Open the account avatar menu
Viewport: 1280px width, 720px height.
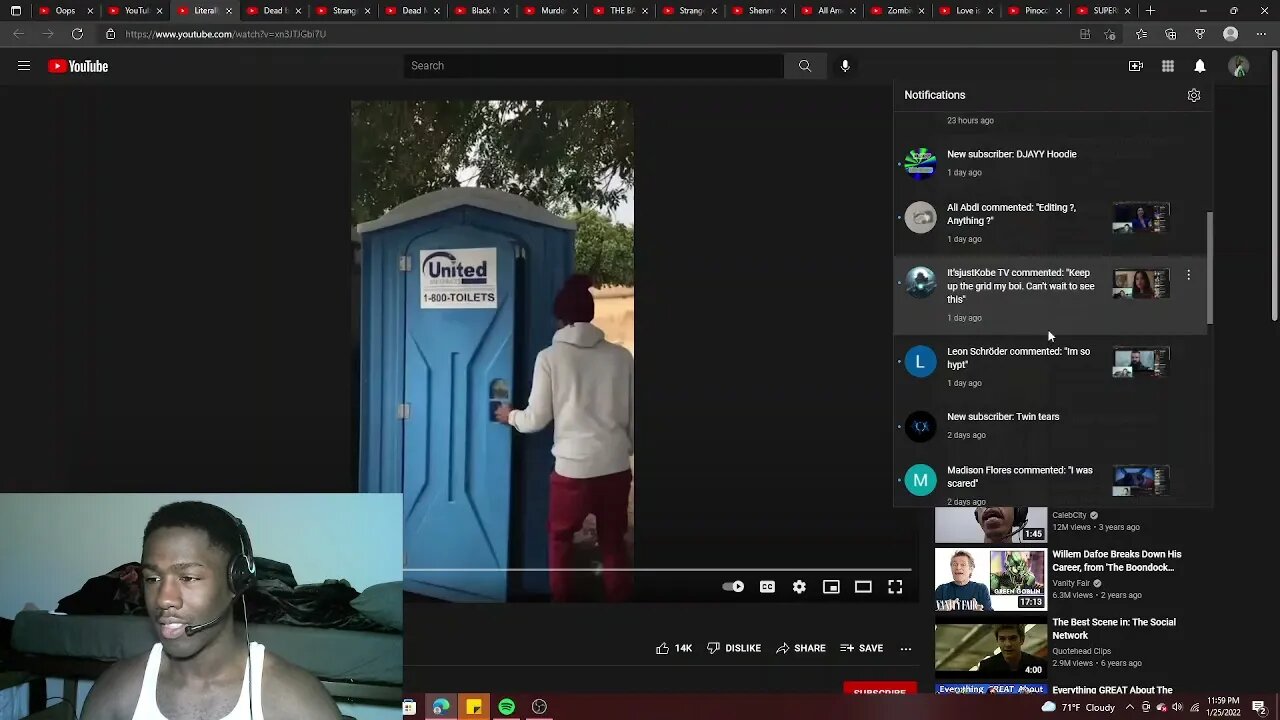tap(1239, 66)
